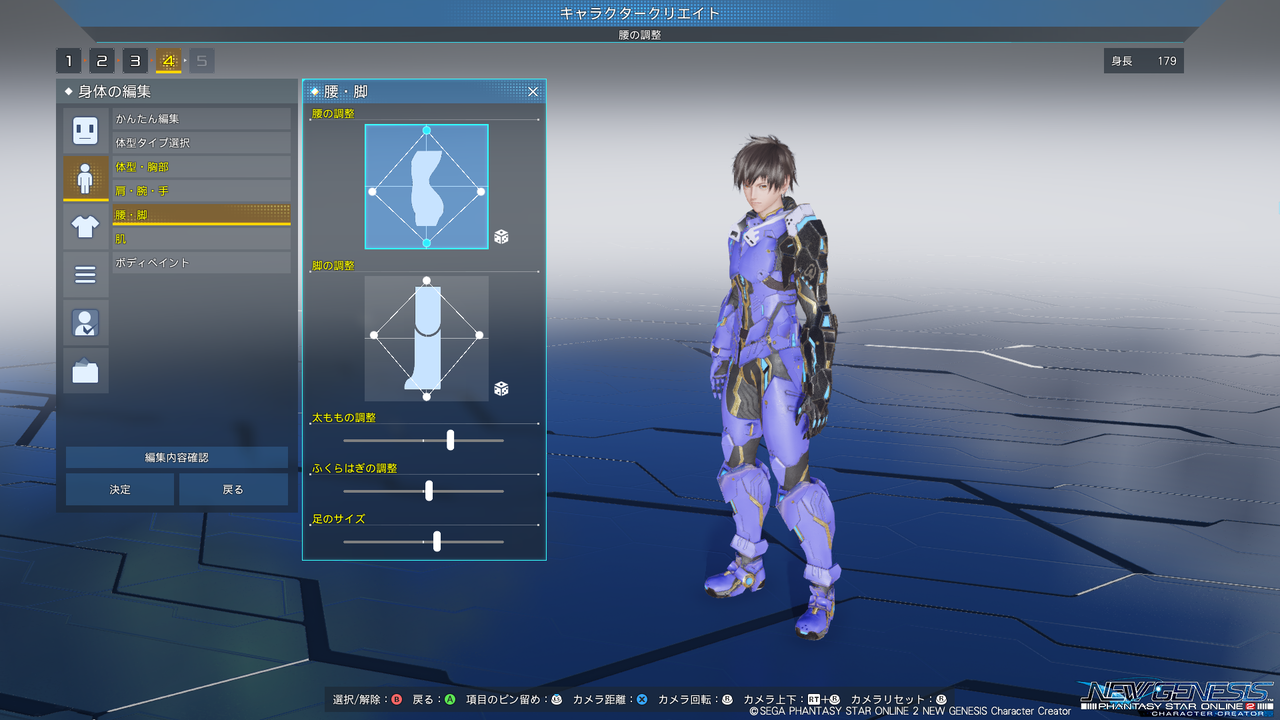This screenshot has height=720, width=1280.
Task: Open the list menu category icon
Action: tap(86, 274)
